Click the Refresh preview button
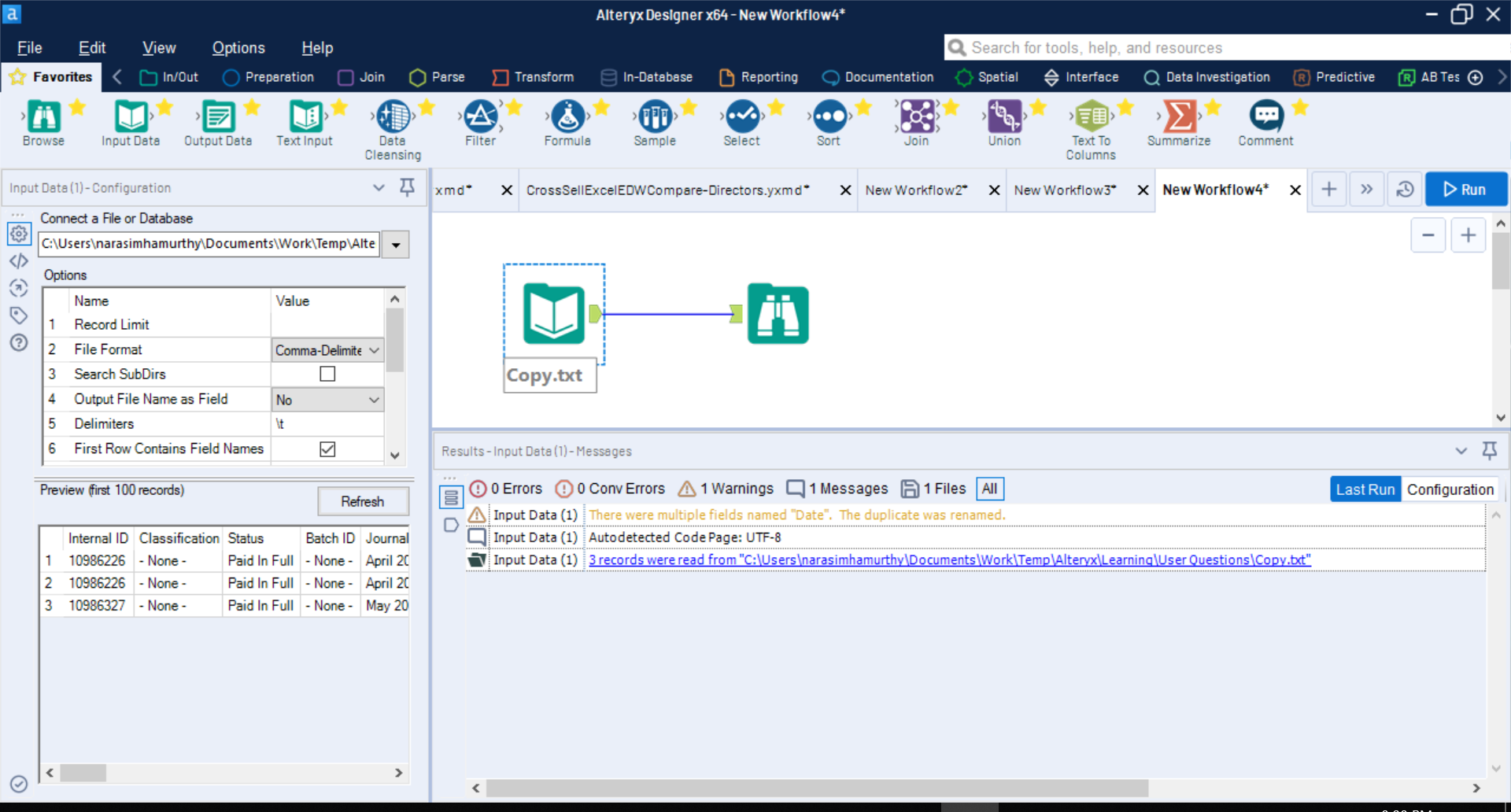Image resolution: width=1511 pixels, height=812 pixels. (363, 501)
